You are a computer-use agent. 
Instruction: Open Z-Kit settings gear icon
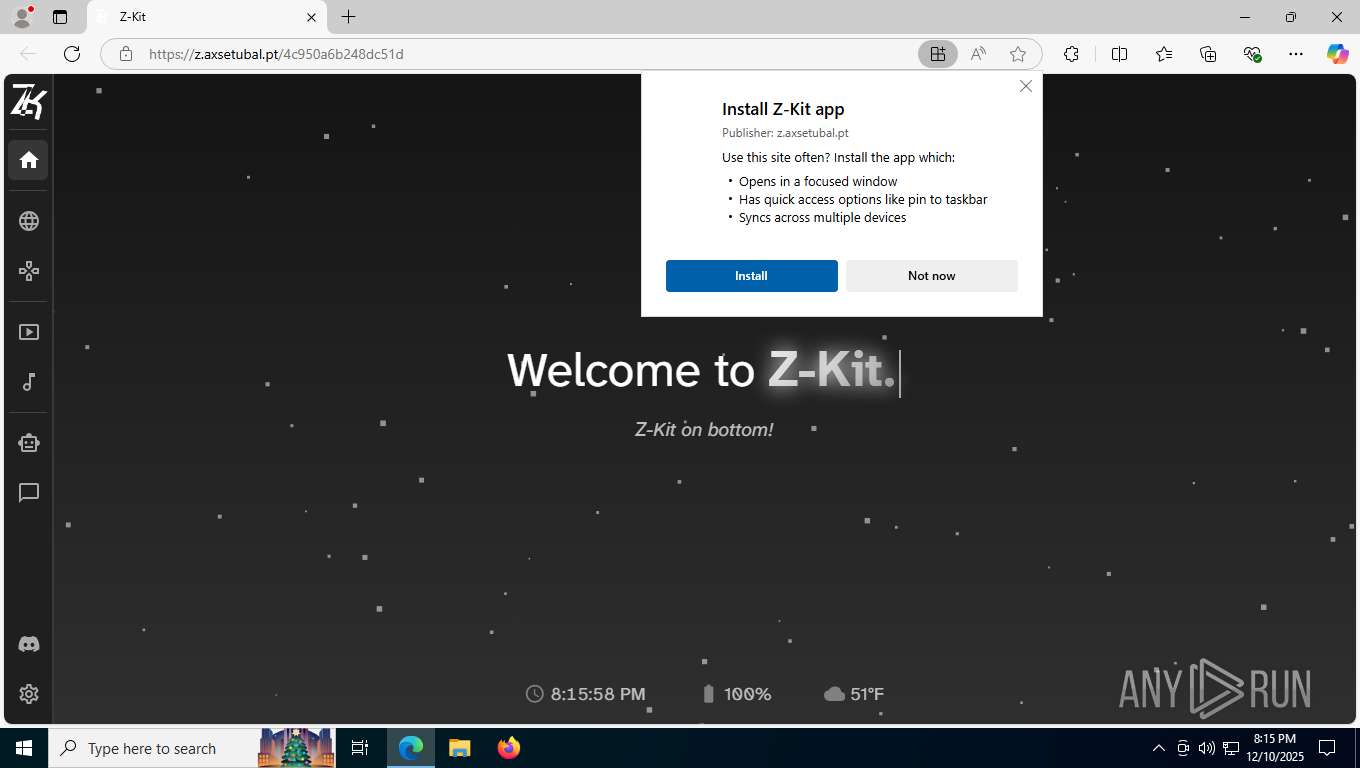pyautogui.click(x=28, y=694)
